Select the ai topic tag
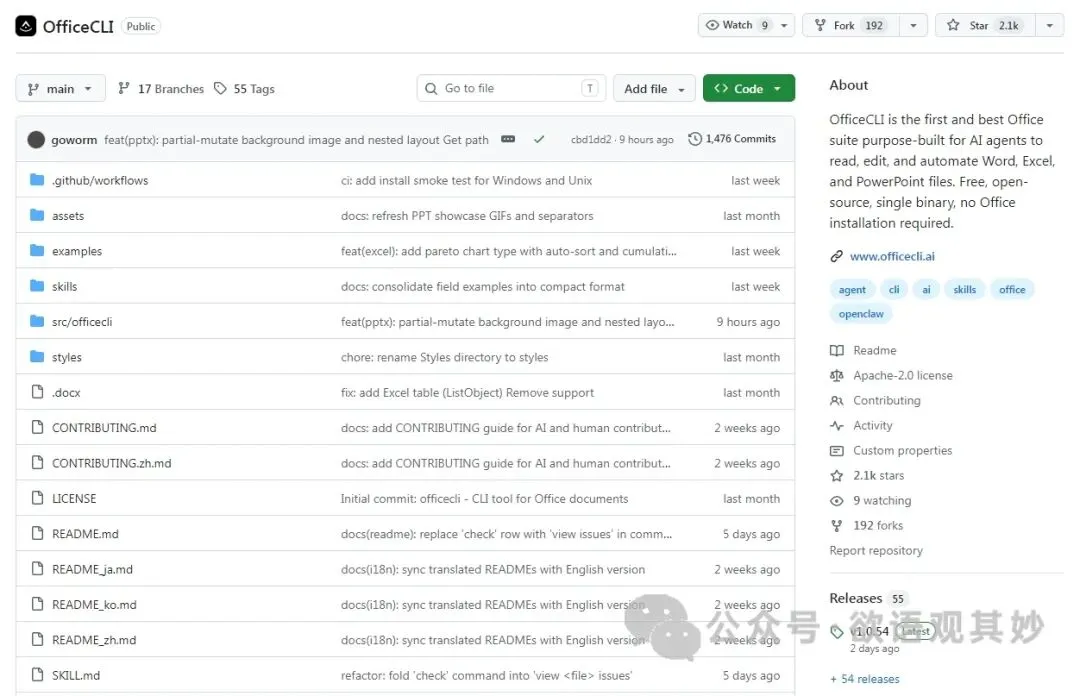Image resolution: width=1080 pixels, height=696 pixels. pyautogui.click(x=926, y=289)
